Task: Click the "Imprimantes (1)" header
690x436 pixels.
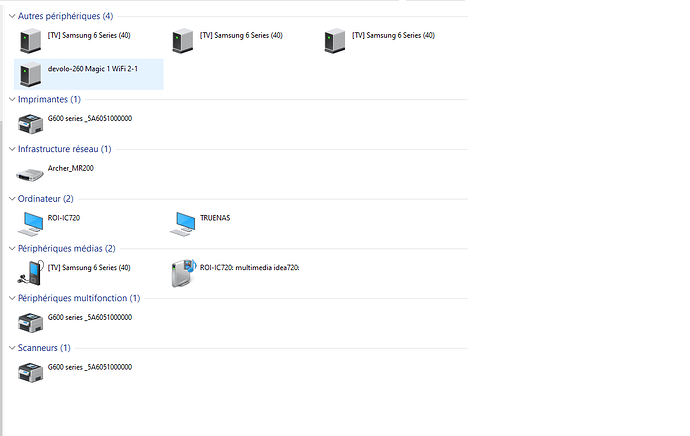Action: point(49,99)
